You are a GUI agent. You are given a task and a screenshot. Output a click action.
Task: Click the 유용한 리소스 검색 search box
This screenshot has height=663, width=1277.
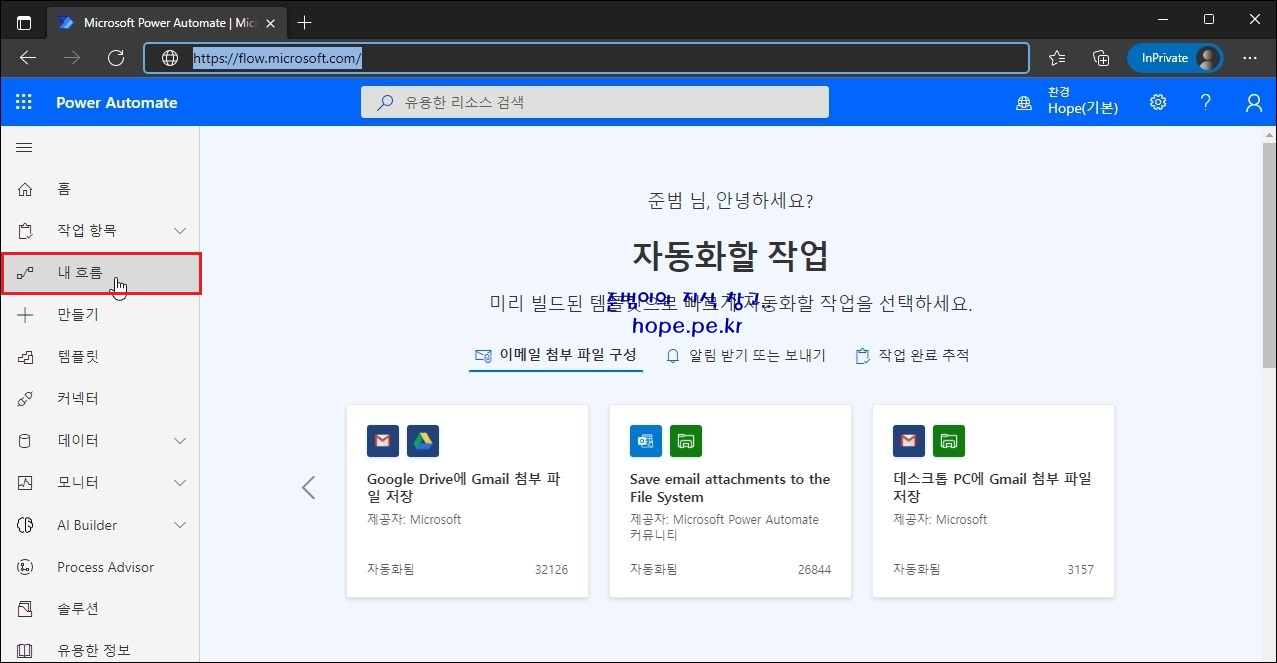click(595, 102)
